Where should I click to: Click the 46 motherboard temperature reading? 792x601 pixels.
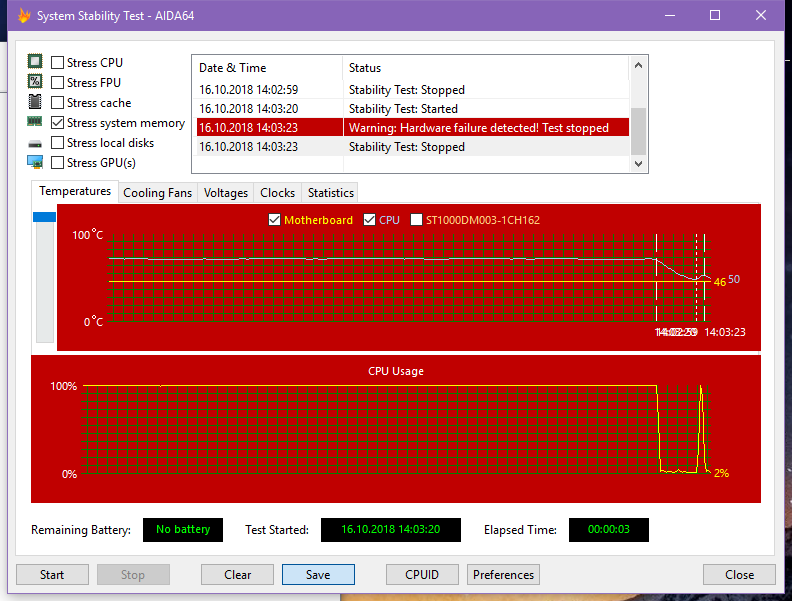(720, 282)
